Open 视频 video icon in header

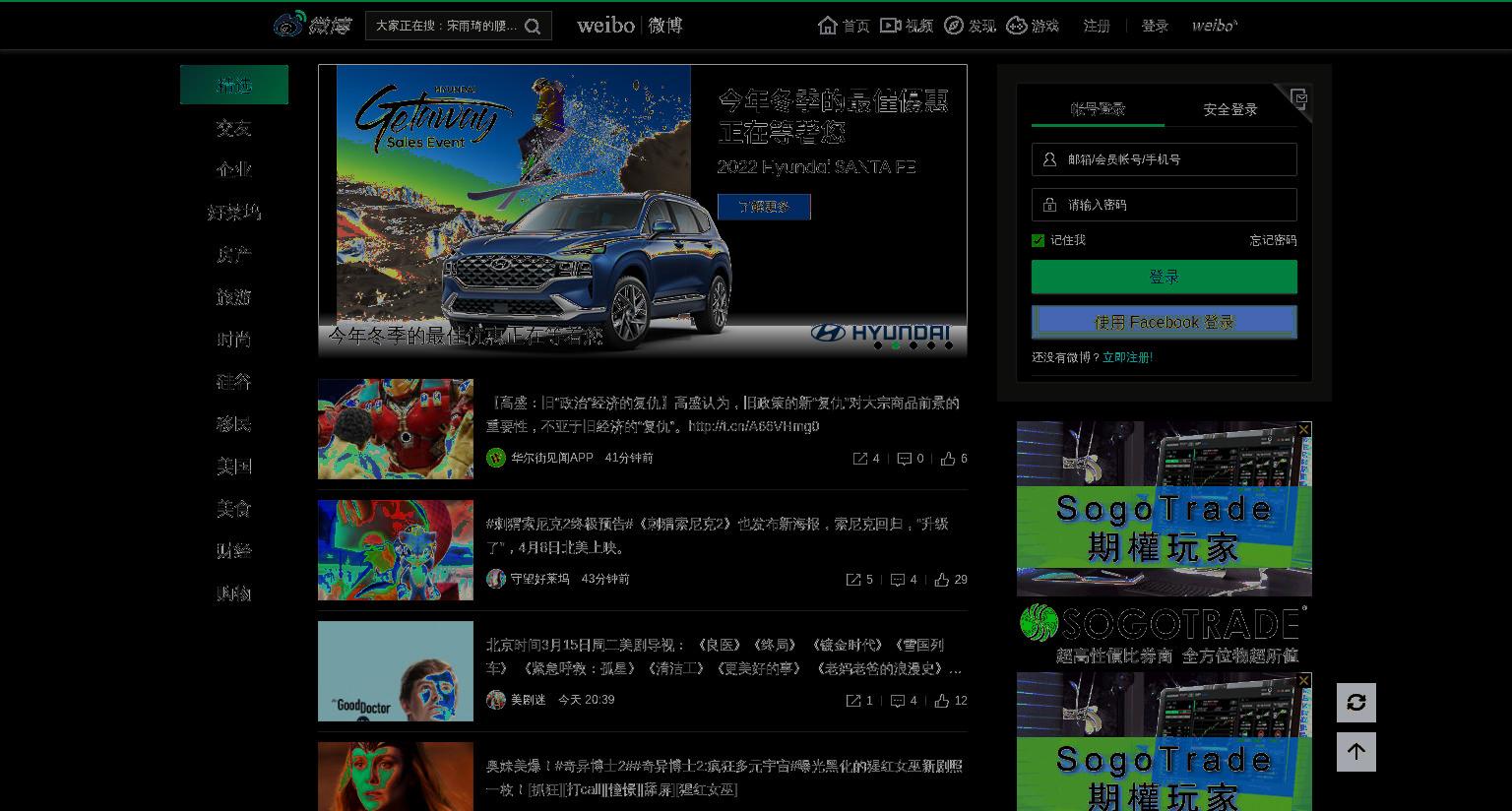click(890, 26)
